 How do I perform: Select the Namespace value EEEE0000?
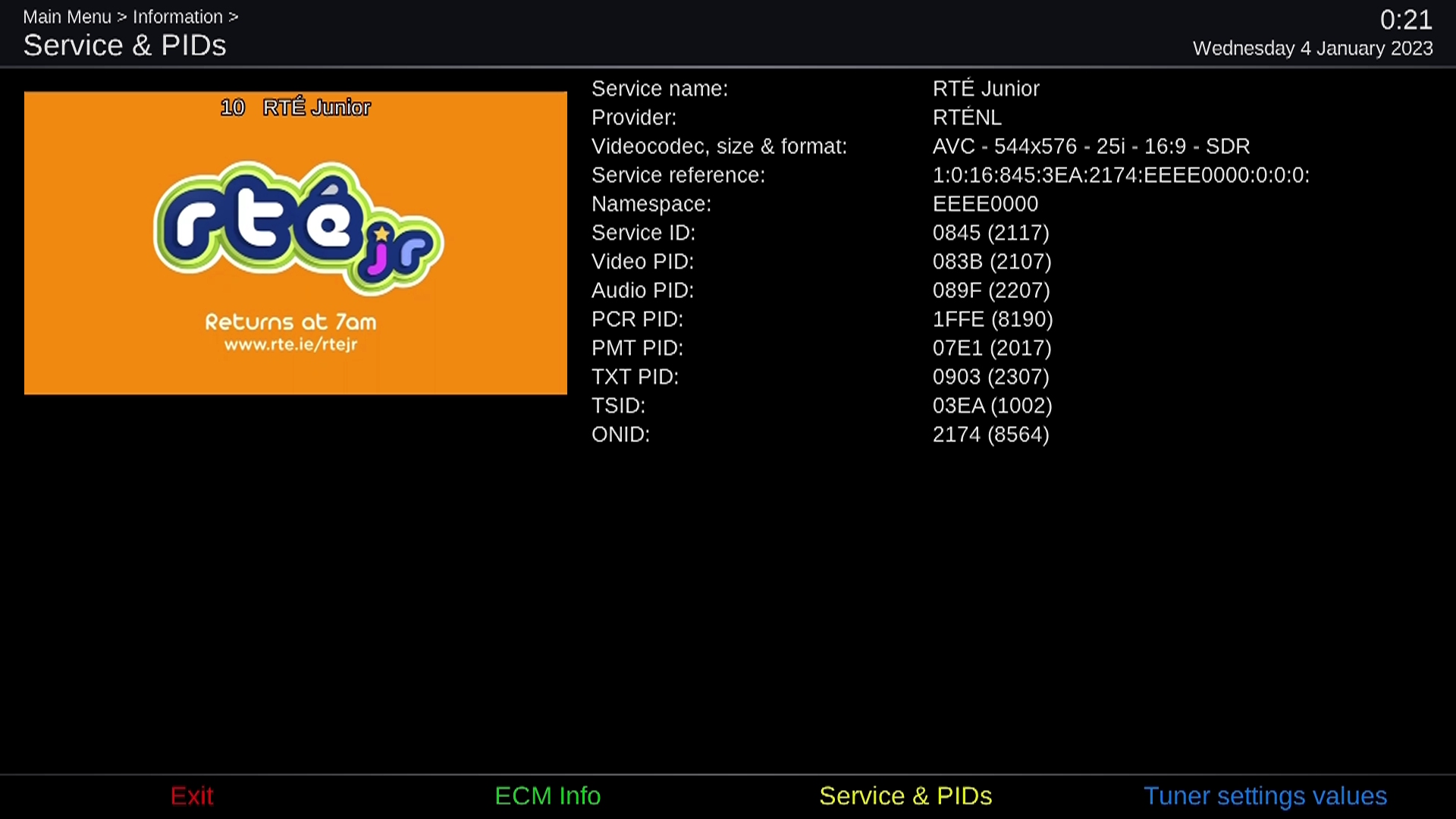pos(985,203)
